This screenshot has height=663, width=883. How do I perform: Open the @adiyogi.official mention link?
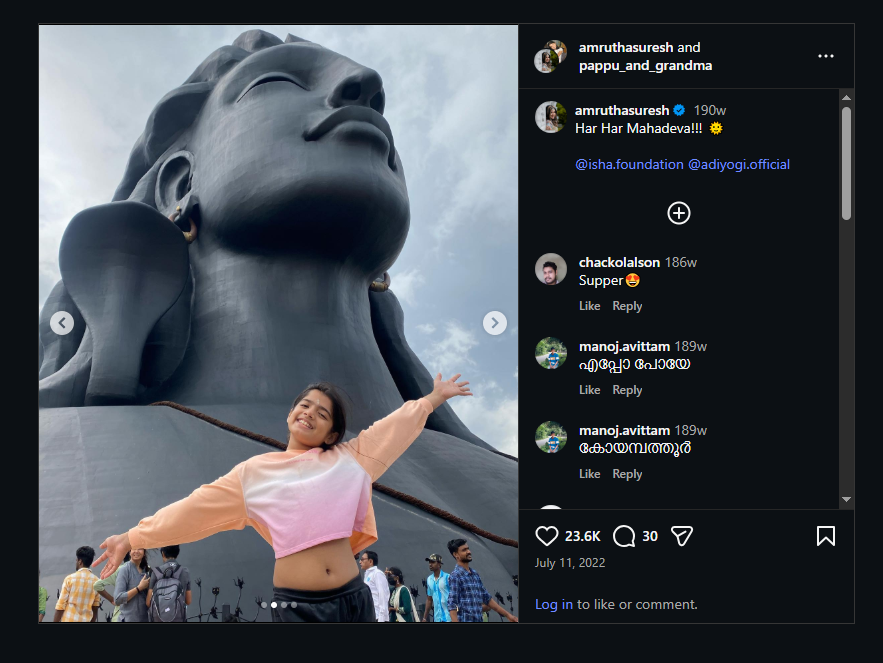[739, 164]
